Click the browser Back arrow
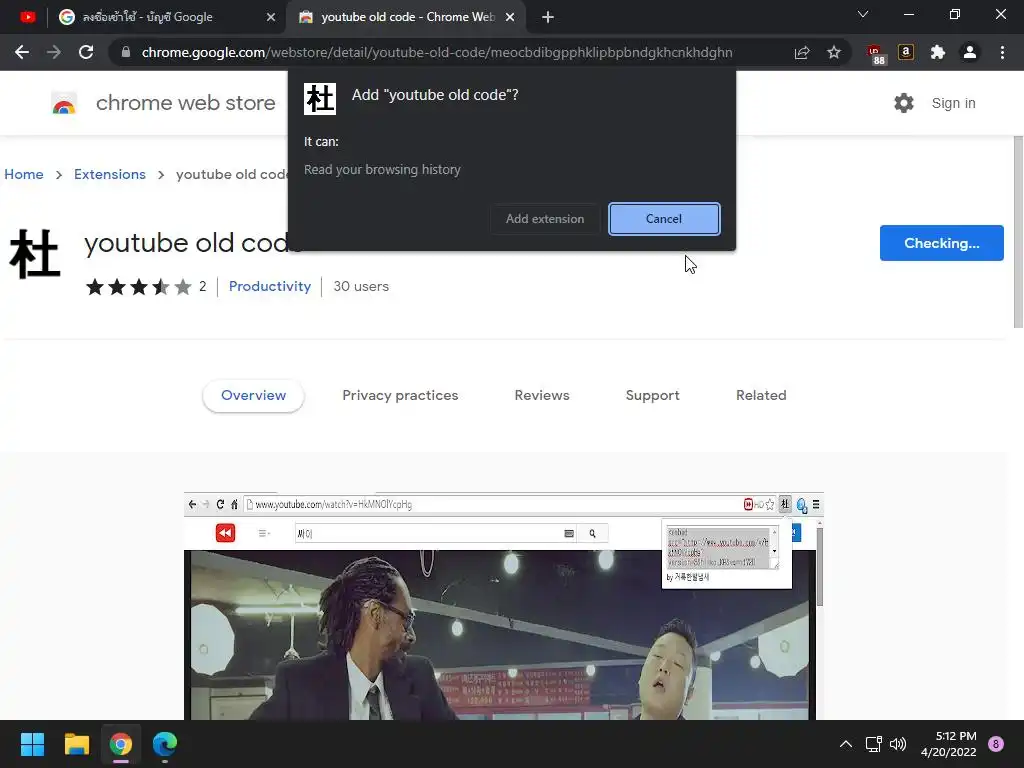1024x768 pixels. (22, 52)
